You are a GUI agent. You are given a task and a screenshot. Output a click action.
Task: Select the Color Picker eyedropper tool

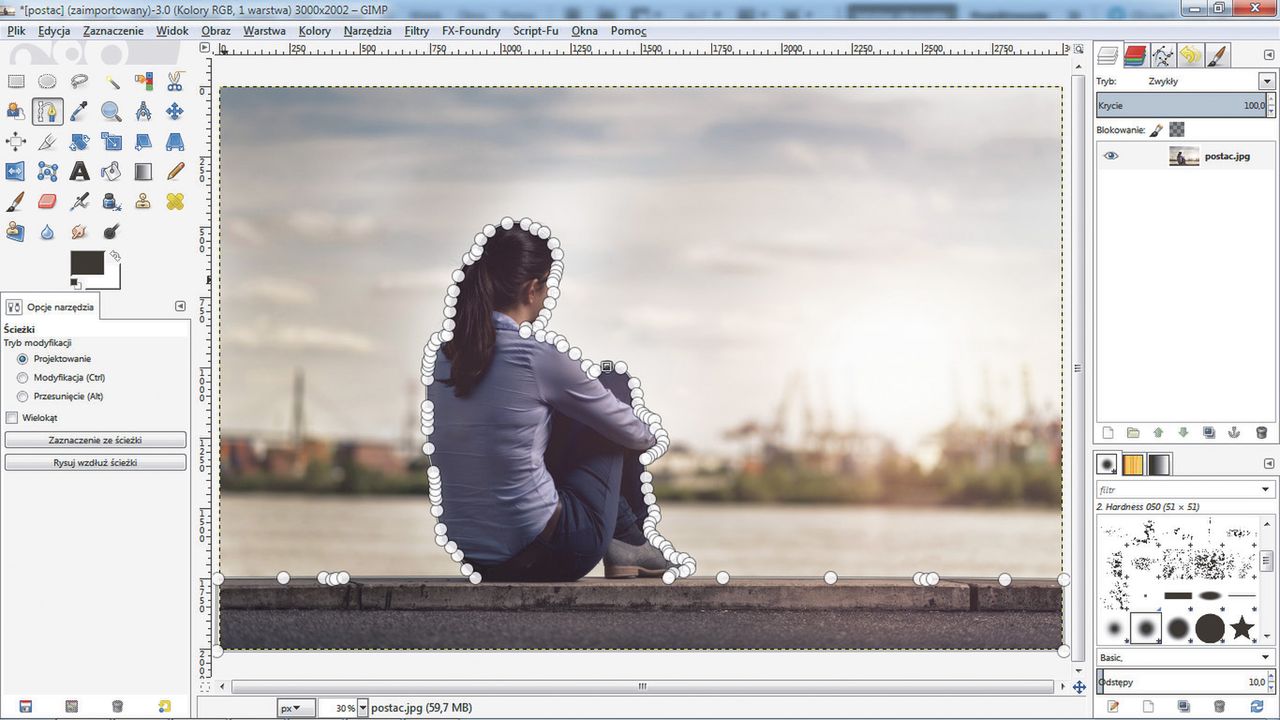click(x=79, y=111)
